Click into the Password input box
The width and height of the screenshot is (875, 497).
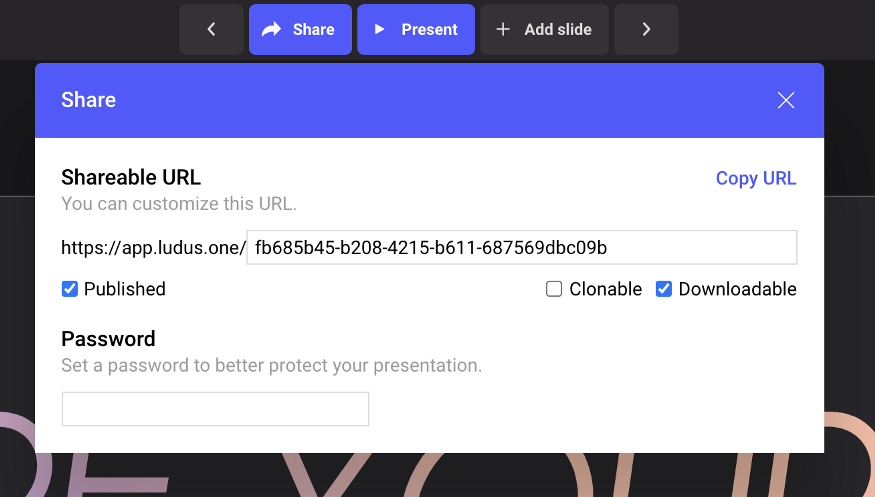[x=215, y=409]
